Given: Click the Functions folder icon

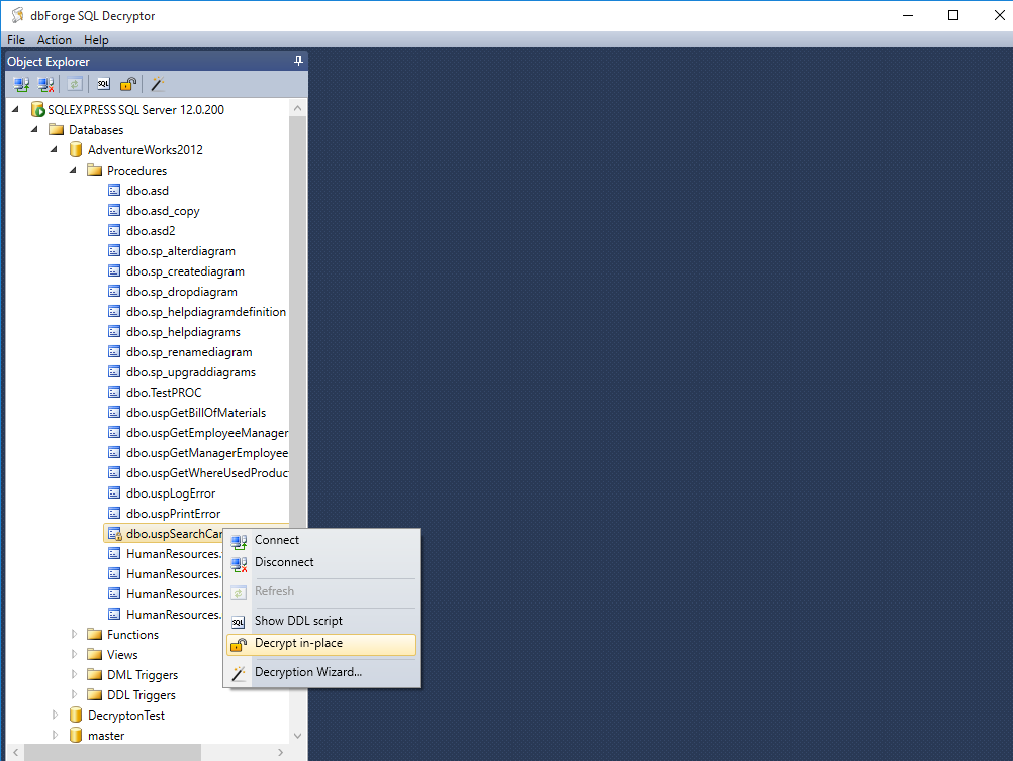Looking at the screenshot, I should pos(94,634).
